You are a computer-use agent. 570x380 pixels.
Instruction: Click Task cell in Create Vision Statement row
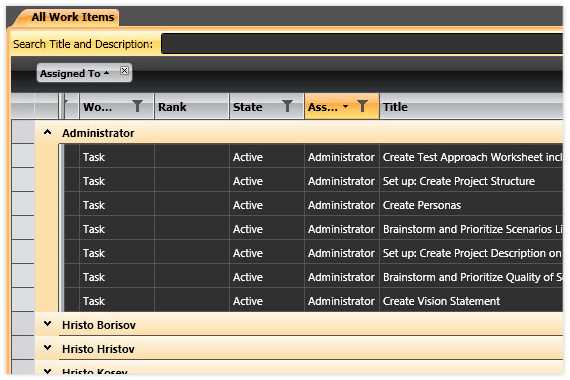pos(117,301)
